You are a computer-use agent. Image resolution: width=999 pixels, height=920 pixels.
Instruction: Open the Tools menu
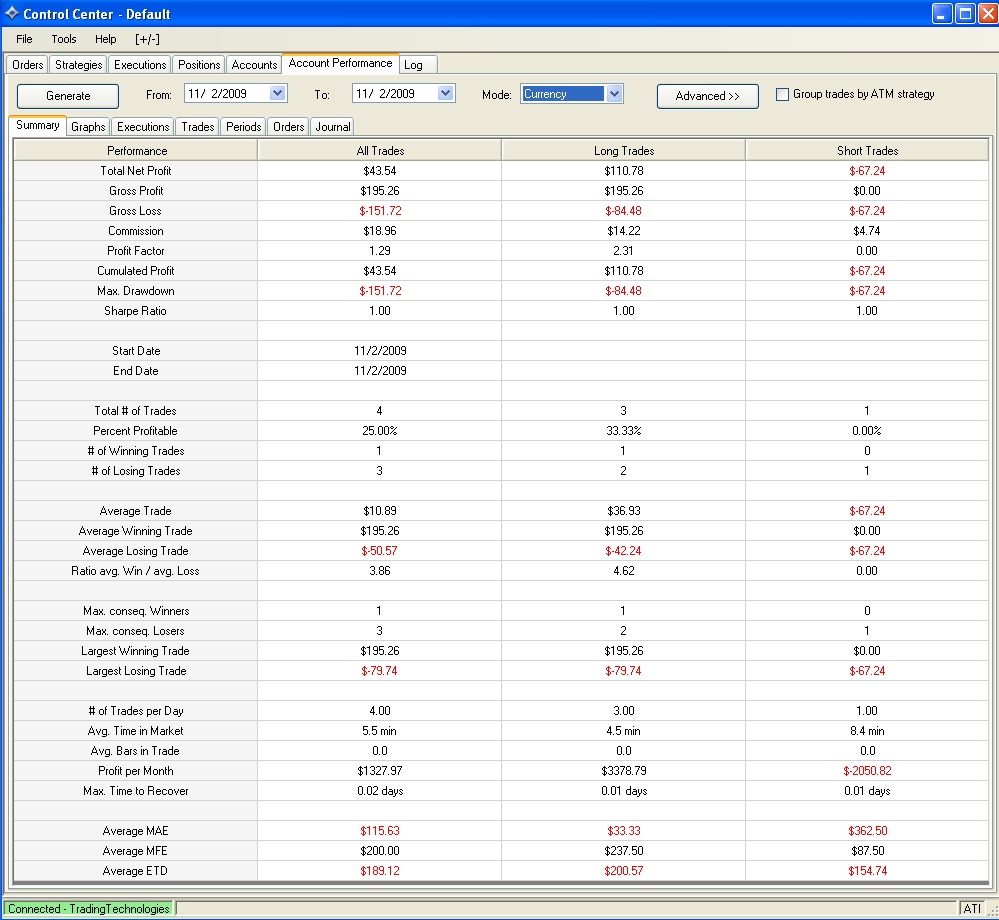(x=64, y=39)
